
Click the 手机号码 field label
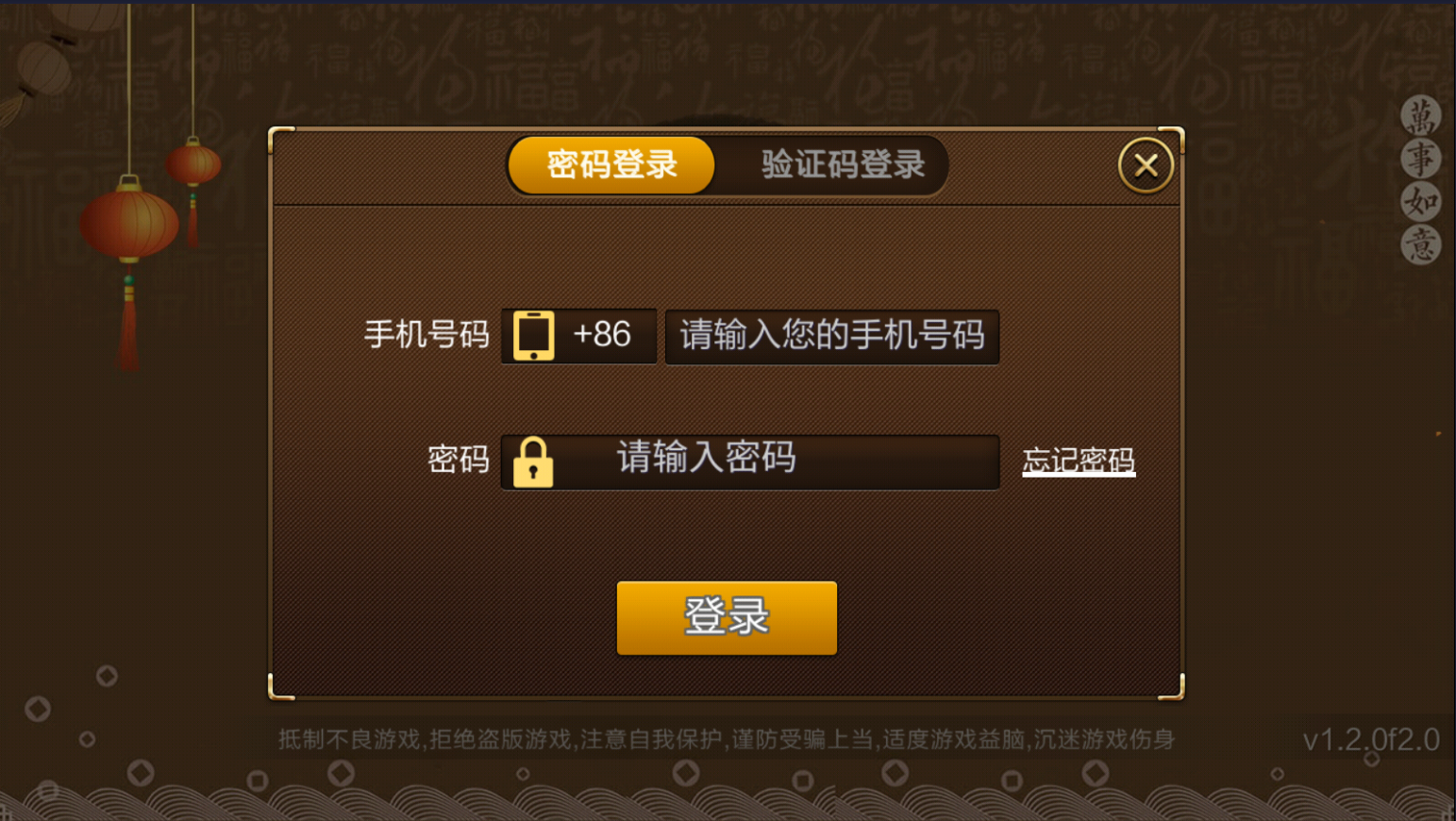(x=427, y=335)
